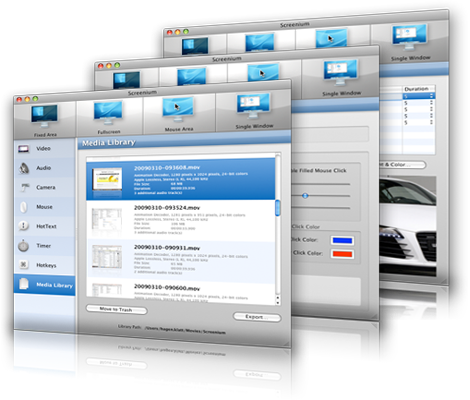Screen dimensions: 470x400
Task: Open Video settings in sidebar
Action: 44,148
